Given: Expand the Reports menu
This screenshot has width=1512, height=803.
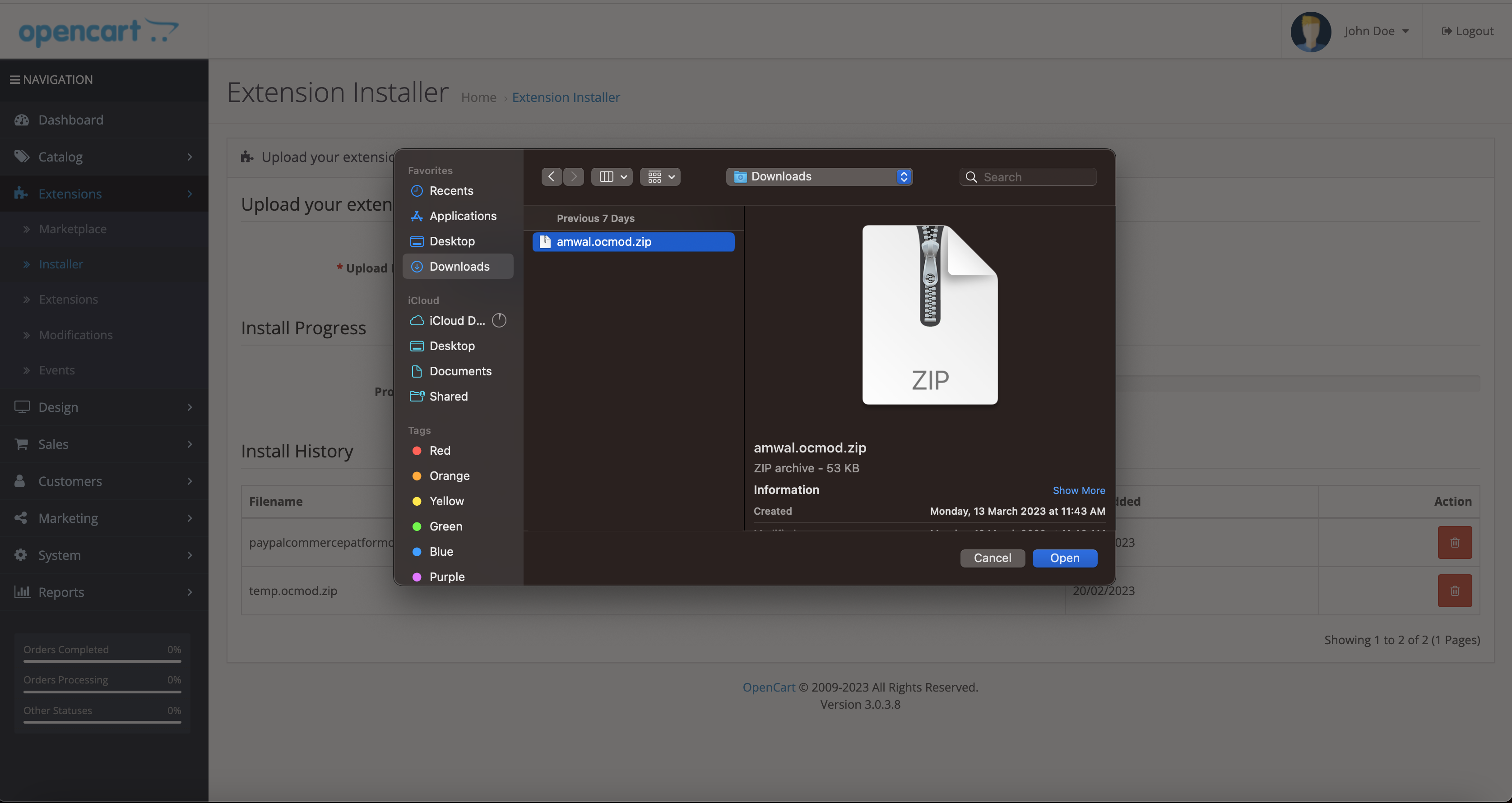Looking at the screenshot, I should coord(104,592).
